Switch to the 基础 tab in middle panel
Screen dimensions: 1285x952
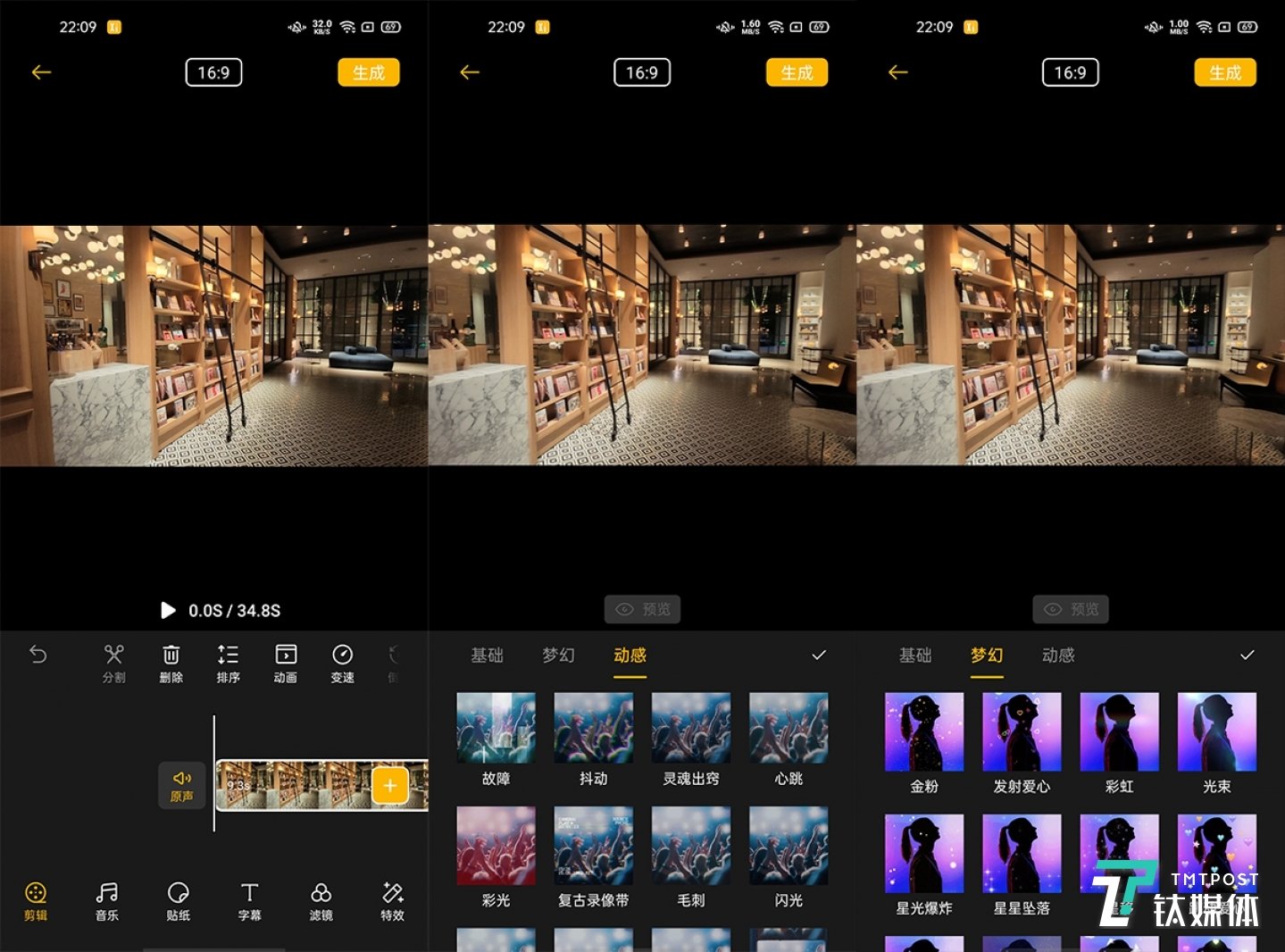[487, 656]
